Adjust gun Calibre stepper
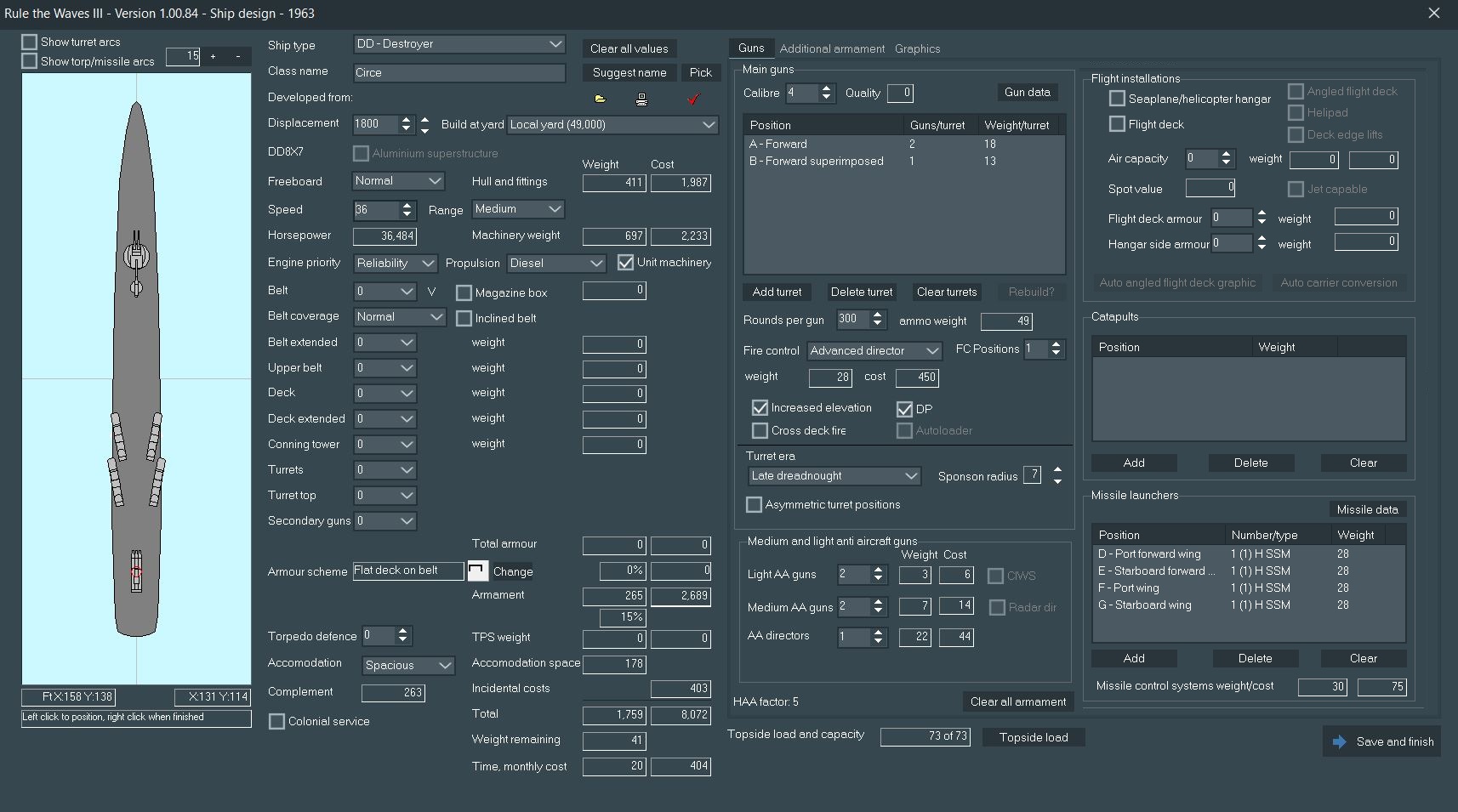The image size is (1458, 812). [825, 93]
